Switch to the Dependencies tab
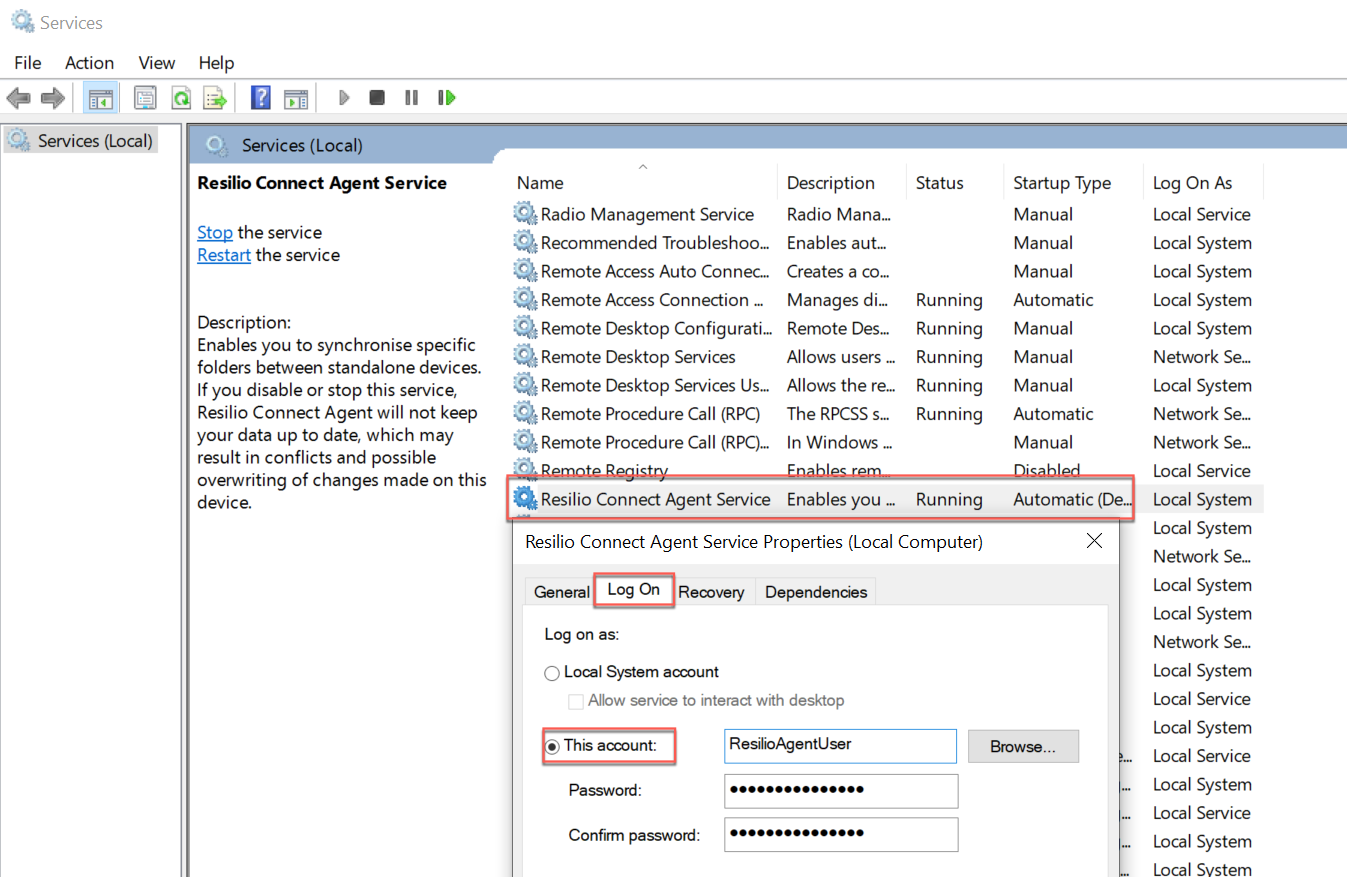Image resolution: width=1347 pixels, height=877 pixels. [816, 592]
